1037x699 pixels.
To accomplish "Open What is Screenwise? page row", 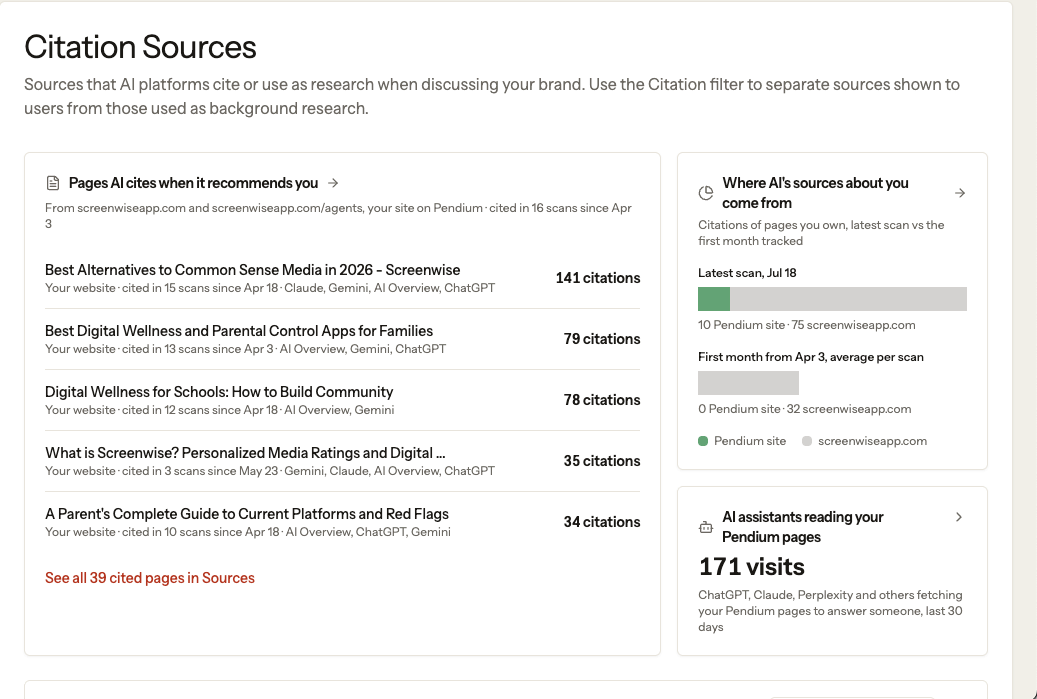I will point(343,461).
